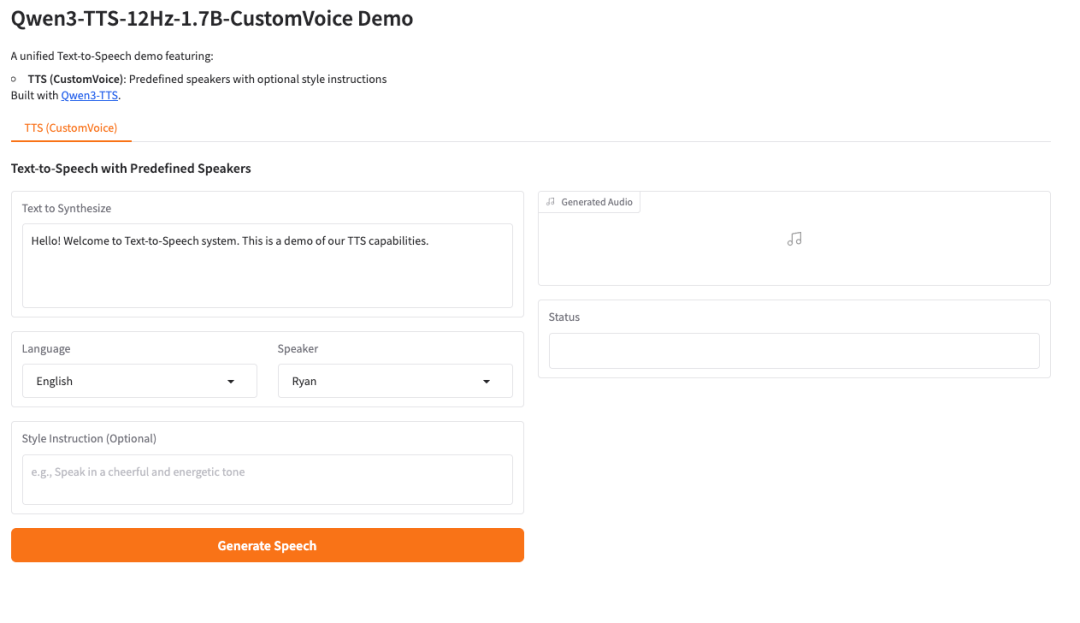This screenshot has height=623, width=1080.
Task: Click the Style Instruction (Optional) label
Action: 89,439
